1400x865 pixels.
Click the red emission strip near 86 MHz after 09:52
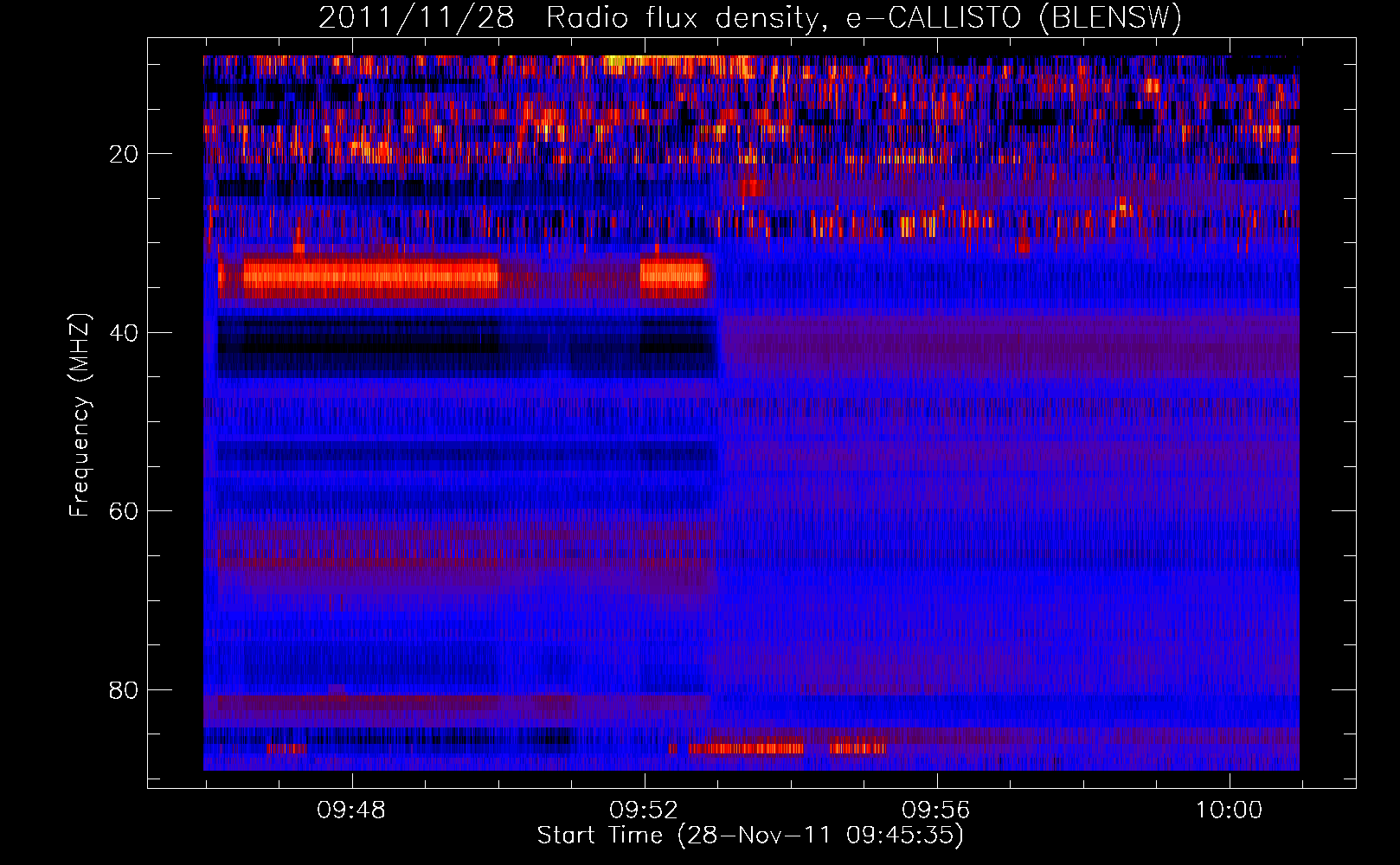click(746, 748)
